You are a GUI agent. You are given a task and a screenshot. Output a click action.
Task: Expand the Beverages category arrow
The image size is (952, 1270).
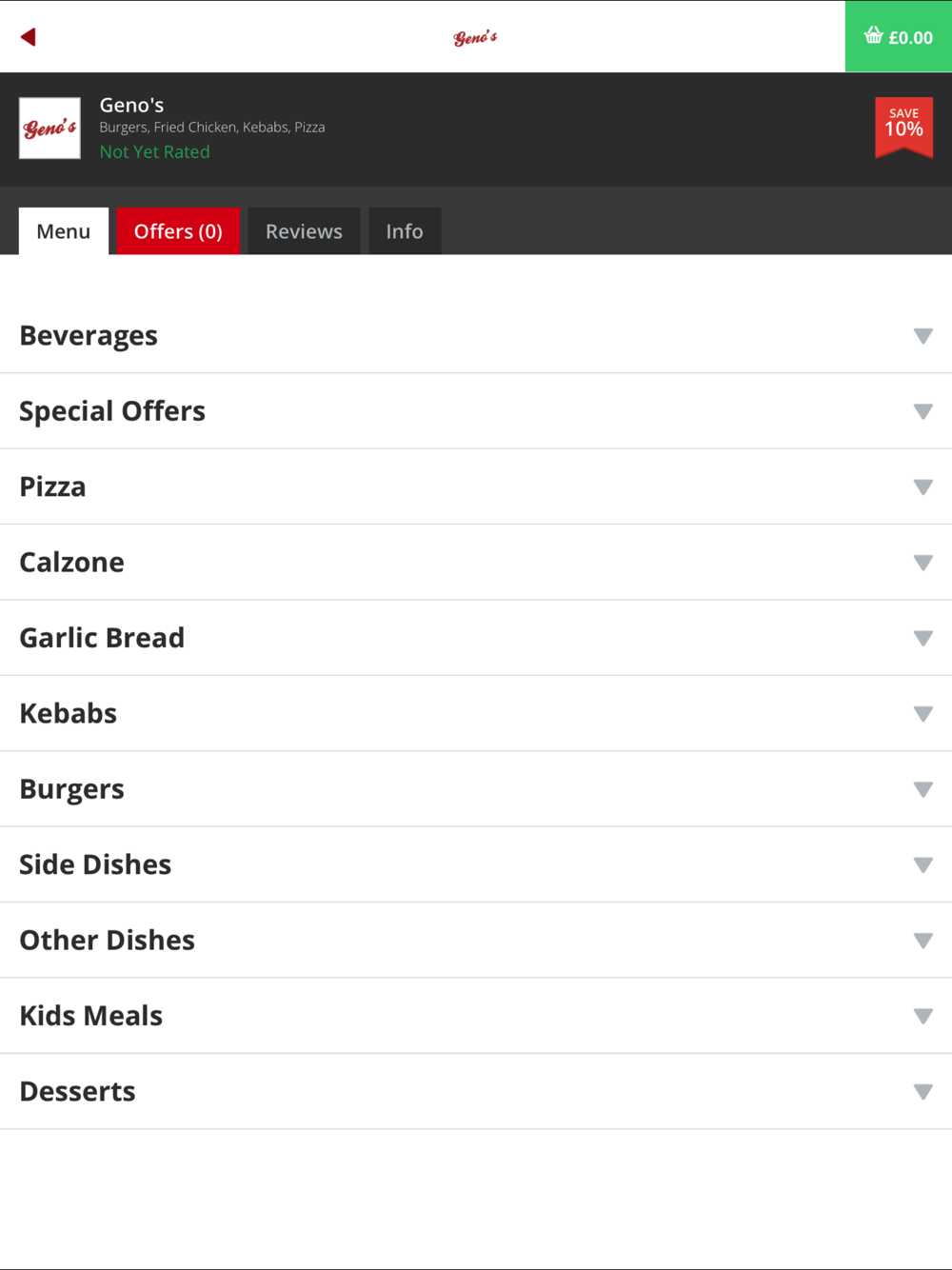pos(922,336)
